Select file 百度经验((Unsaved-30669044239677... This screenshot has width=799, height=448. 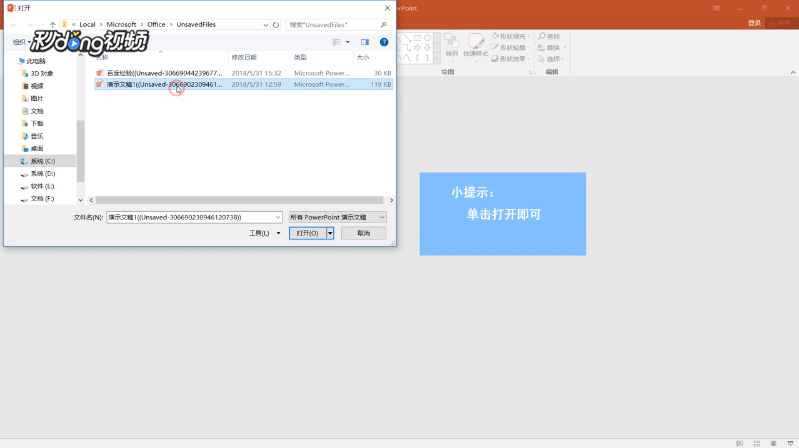coord(244,73)
